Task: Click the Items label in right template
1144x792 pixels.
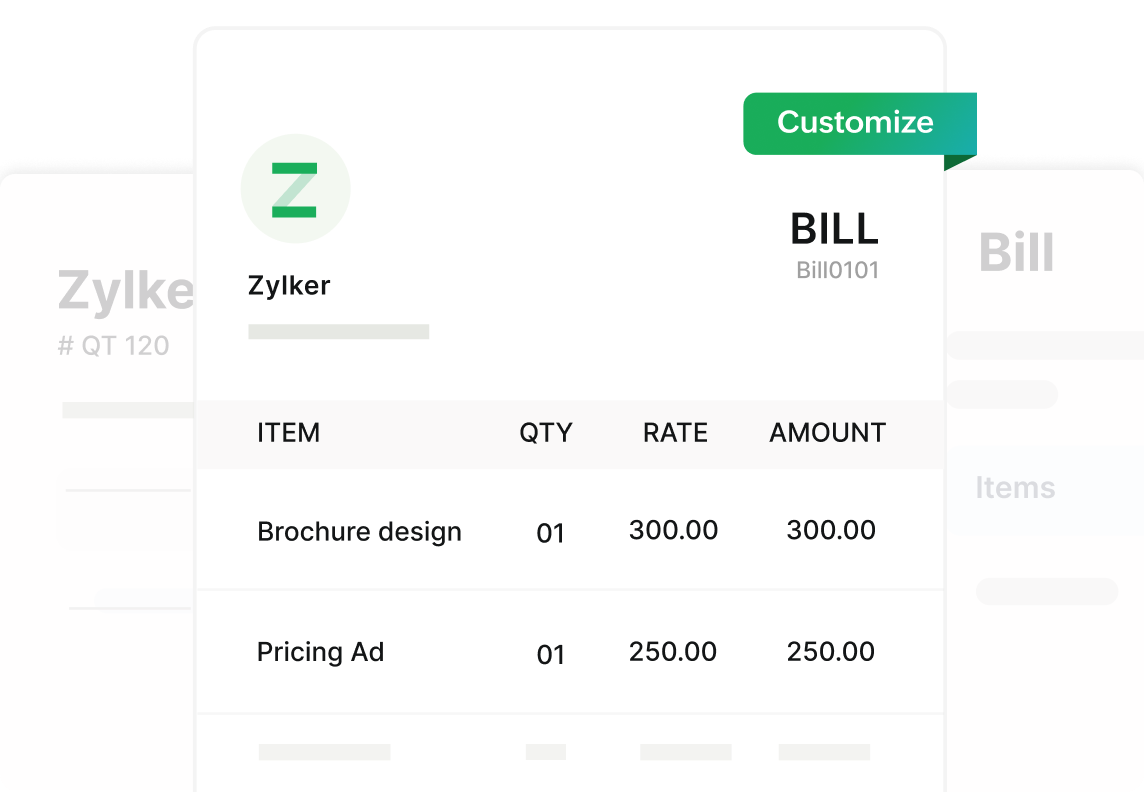Action: click(1015, 487)
